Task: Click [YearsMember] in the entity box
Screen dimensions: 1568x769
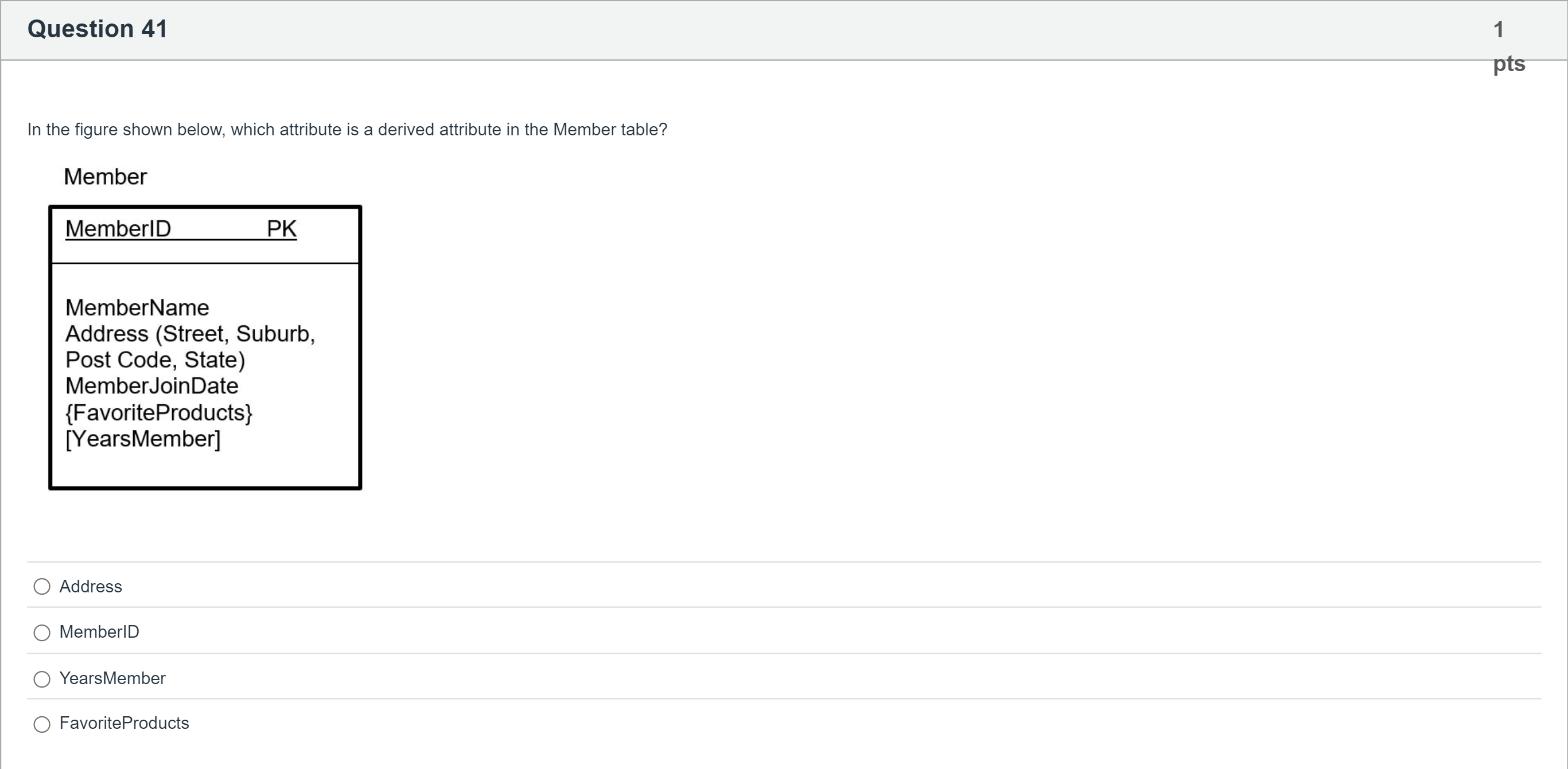Action: (x=143, y=439)
